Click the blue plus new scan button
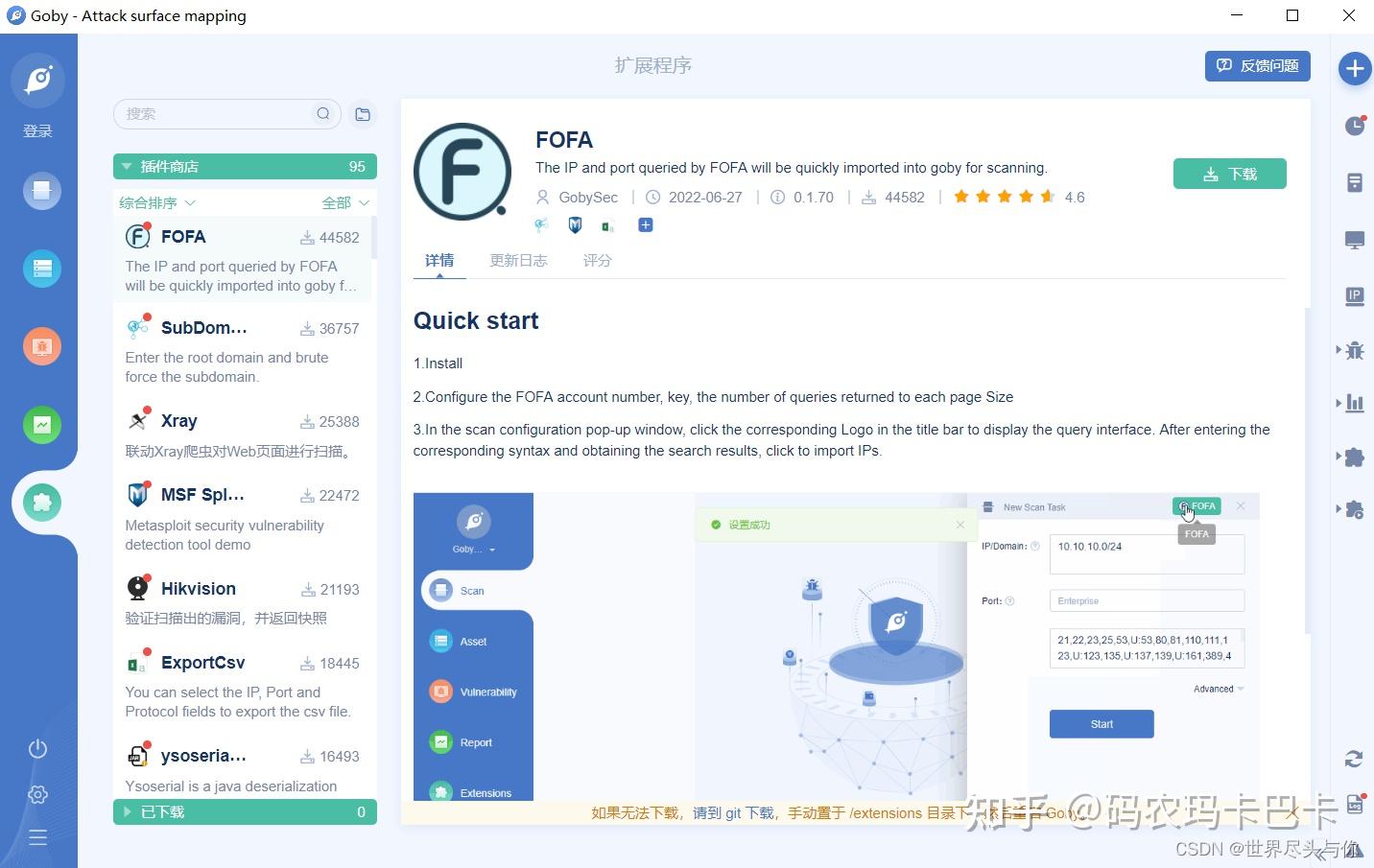1374x868 pixels. 1355,69
